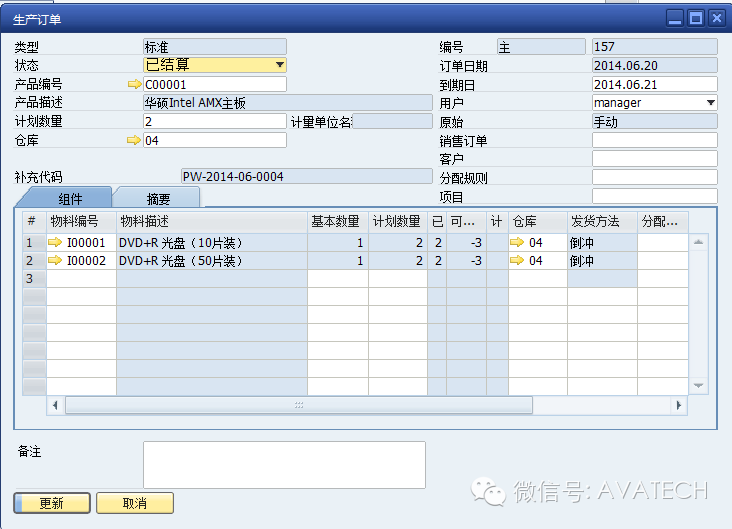This screenshot has height=529, width=732.
Task: Click warehouse link arrow in row 2
Action: [x=517, y=260]
